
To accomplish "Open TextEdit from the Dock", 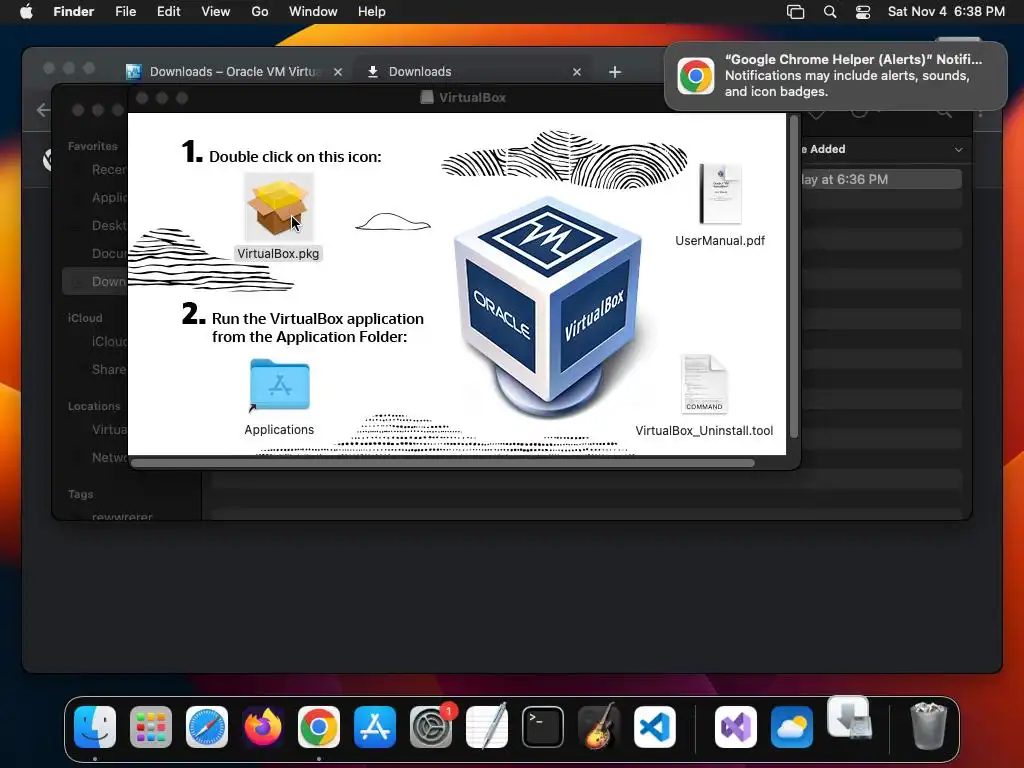I will pyautogui.click(x=487, y=727).
